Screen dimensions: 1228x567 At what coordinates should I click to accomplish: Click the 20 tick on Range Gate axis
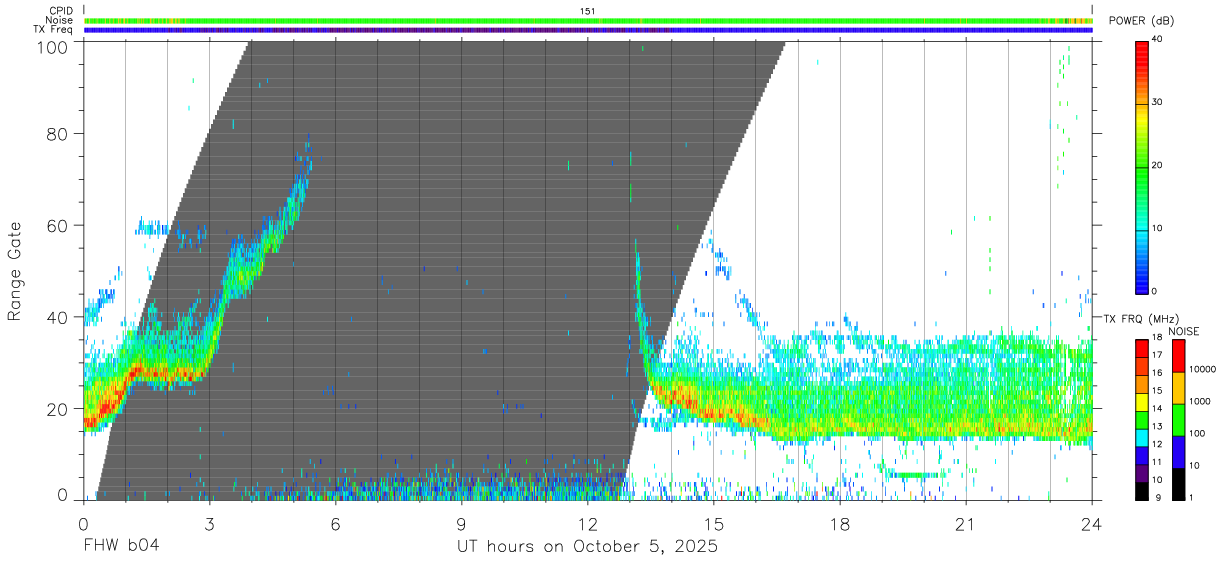[x=57, y=409]
